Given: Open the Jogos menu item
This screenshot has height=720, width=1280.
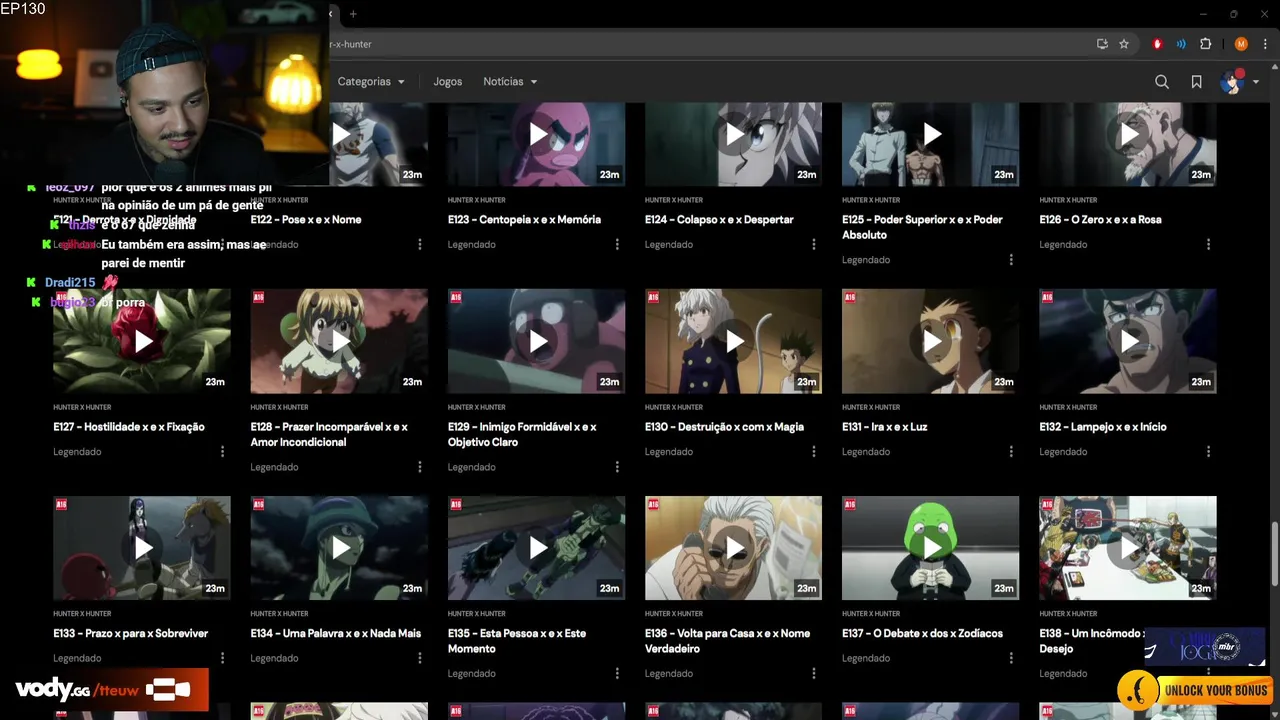Looking at the screenshot, I should click(447, 82).
